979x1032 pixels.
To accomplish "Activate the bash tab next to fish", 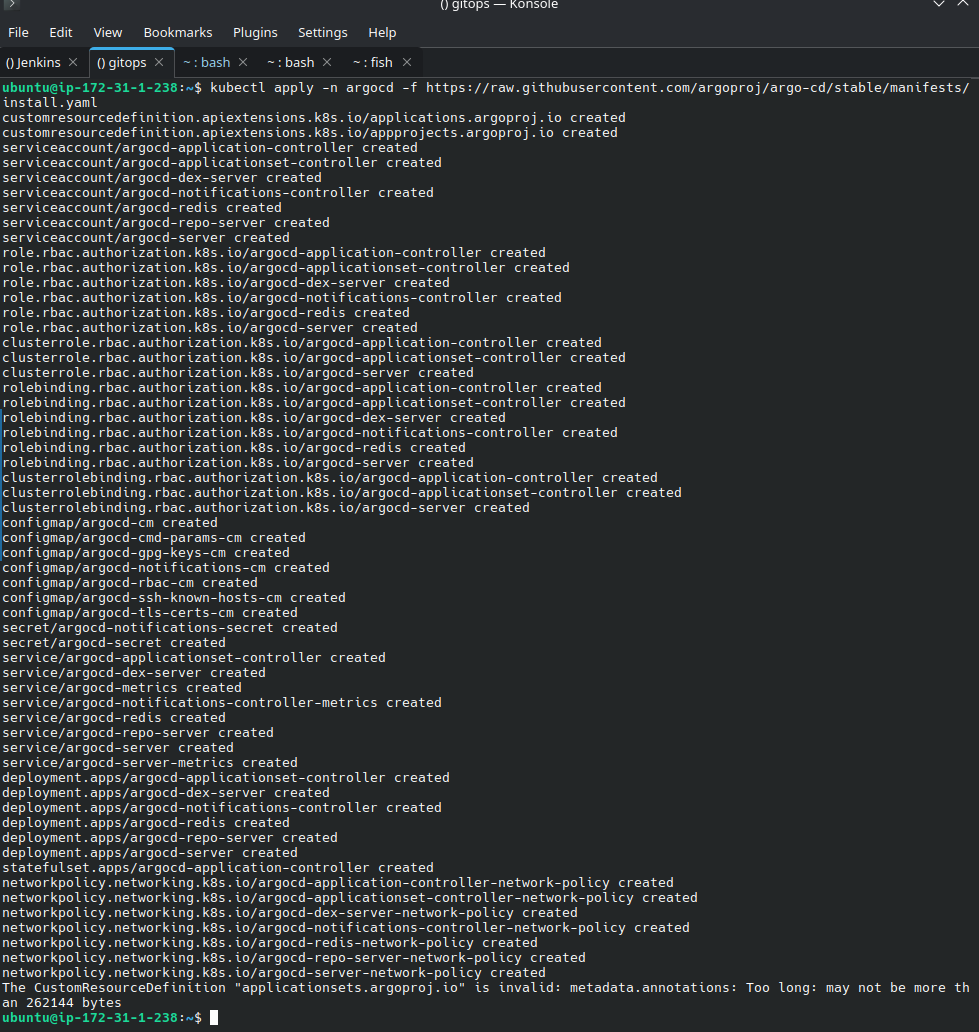I will click(x=291, y=63).
